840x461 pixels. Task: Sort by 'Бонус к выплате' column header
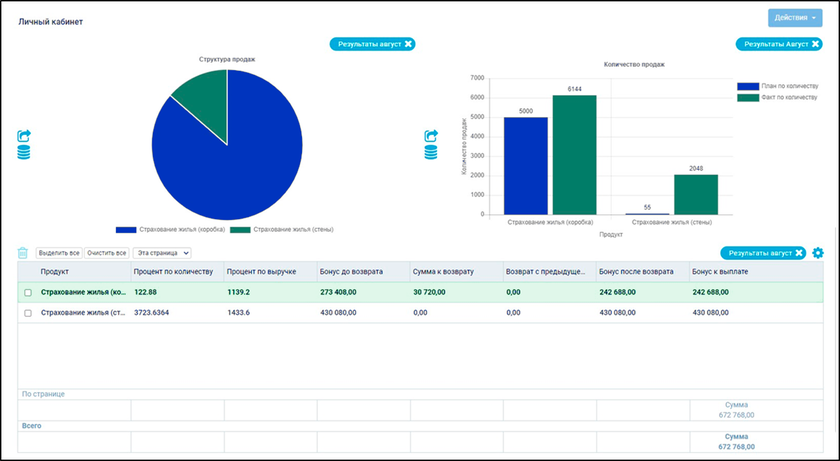720,272
